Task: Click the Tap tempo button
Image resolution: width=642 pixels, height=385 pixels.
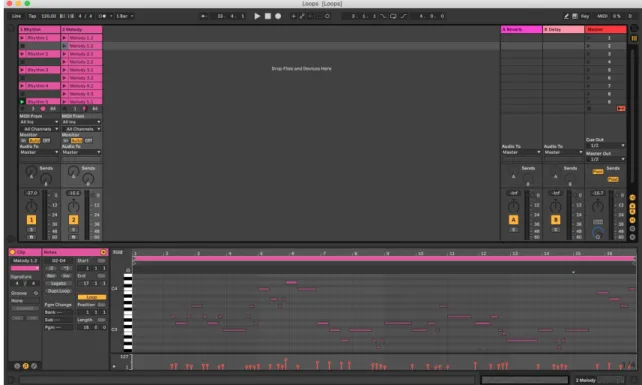Action: point(32,16)
